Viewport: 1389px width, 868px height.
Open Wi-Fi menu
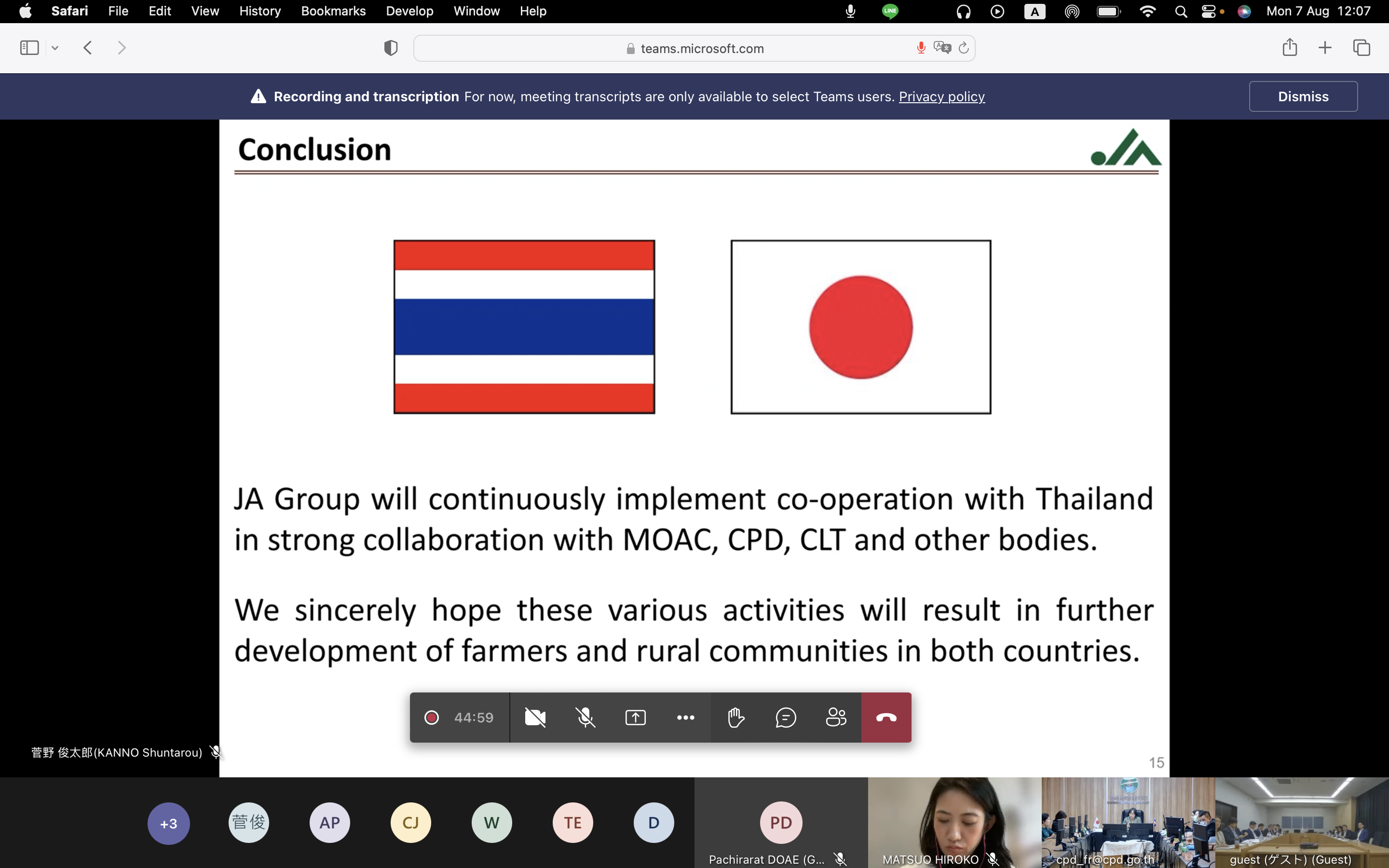click(x=1147, y=11)
